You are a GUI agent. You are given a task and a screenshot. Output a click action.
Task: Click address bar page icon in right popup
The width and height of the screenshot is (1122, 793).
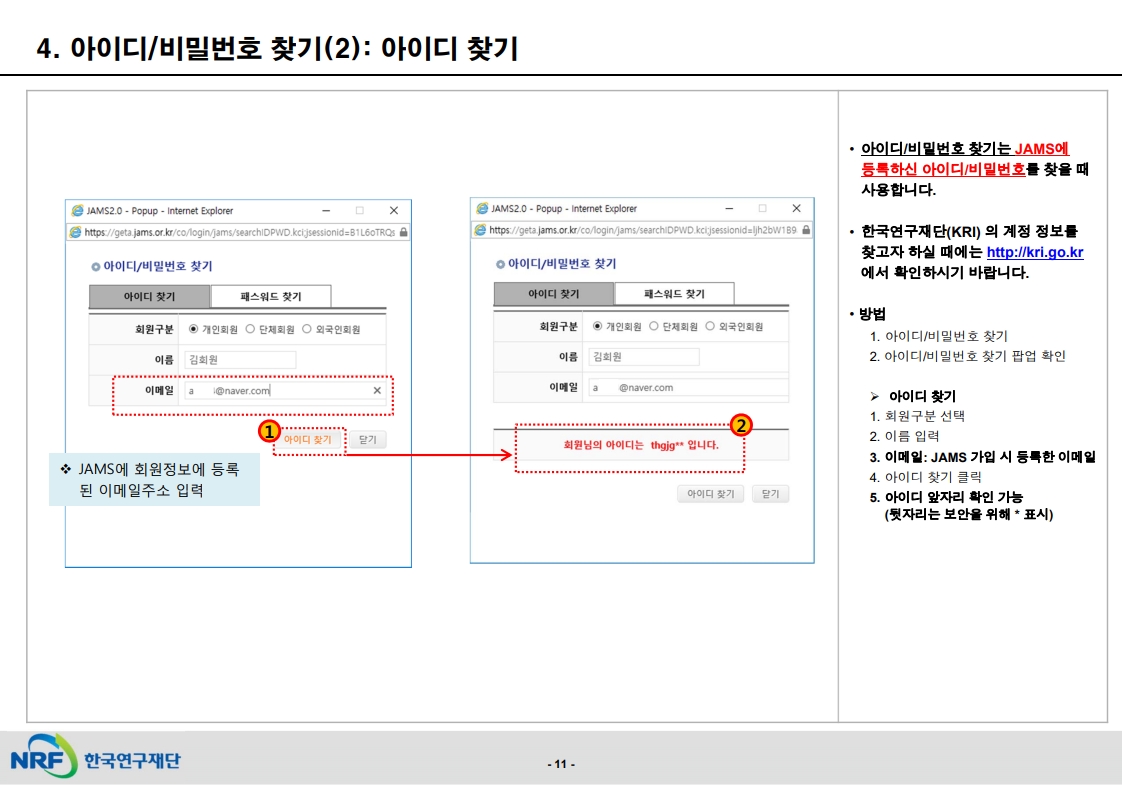click(x=480, y=230)
